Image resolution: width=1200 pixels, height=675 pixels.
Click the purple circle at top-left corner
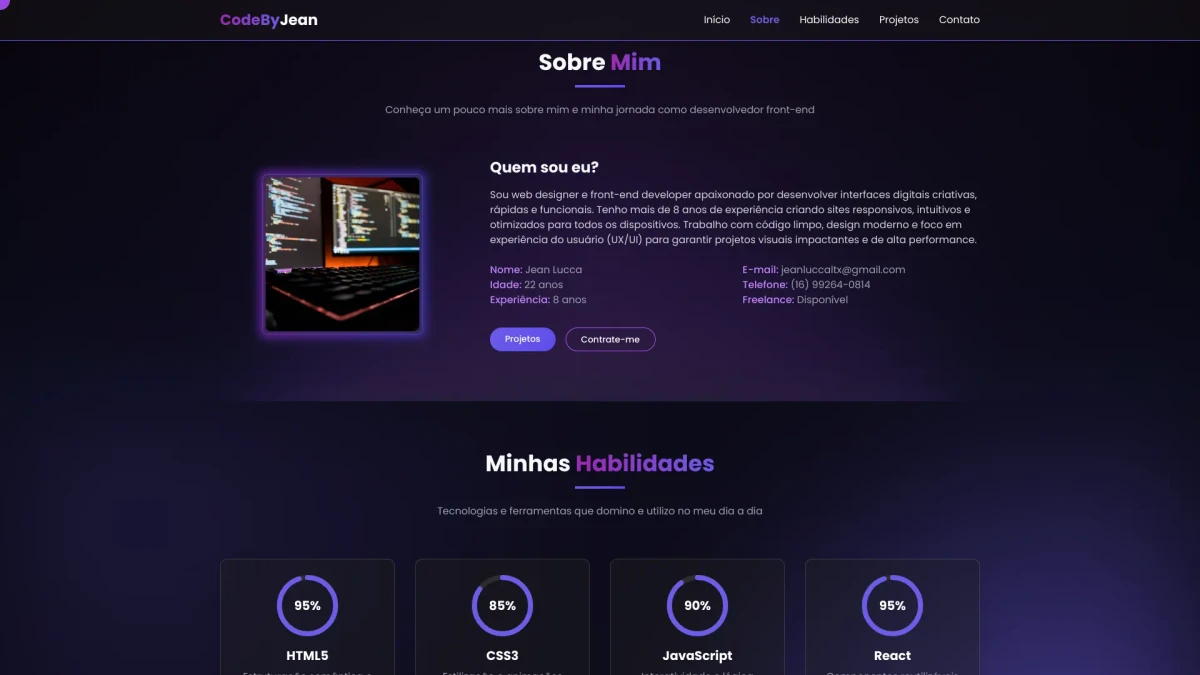pos(2,2)
